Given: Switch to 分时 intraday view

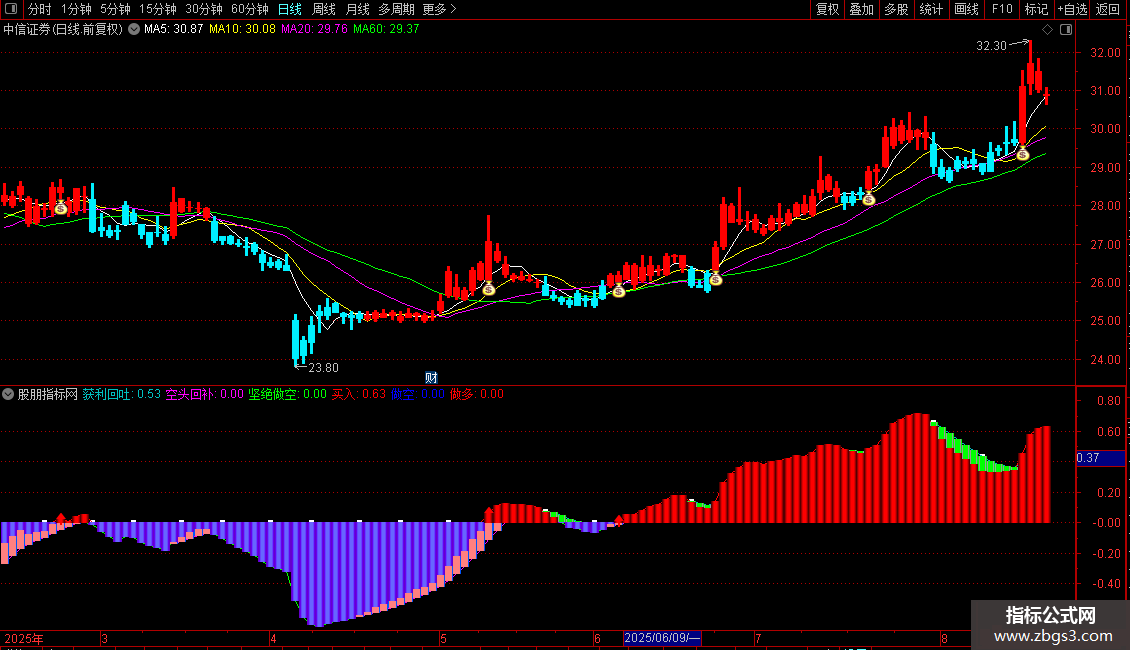Looking at the screenshot, I should click(x=40, y=9).
